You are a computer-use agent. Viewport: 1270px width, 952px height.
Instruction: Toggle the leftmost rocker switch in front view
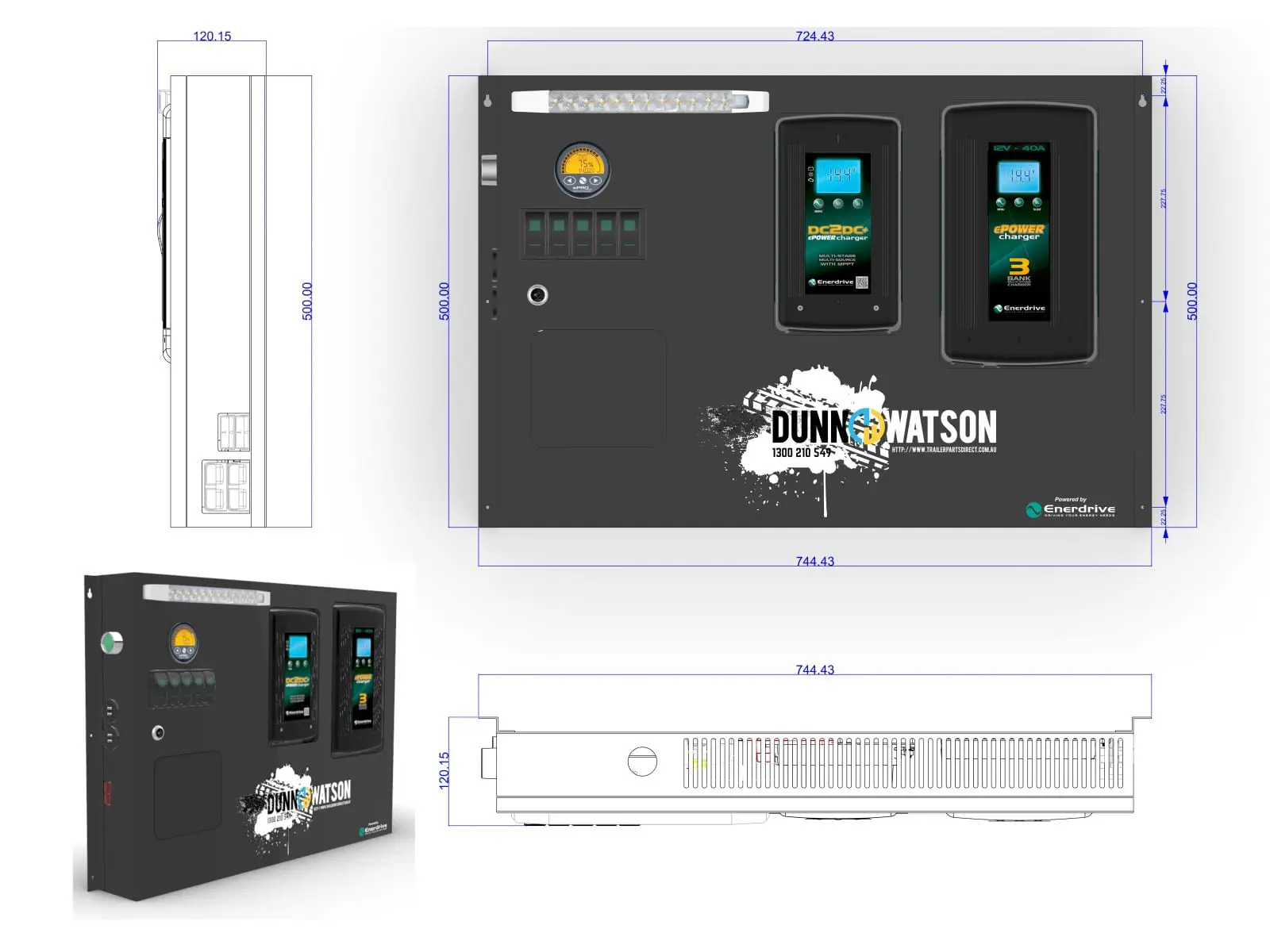(x=536, y=234)
